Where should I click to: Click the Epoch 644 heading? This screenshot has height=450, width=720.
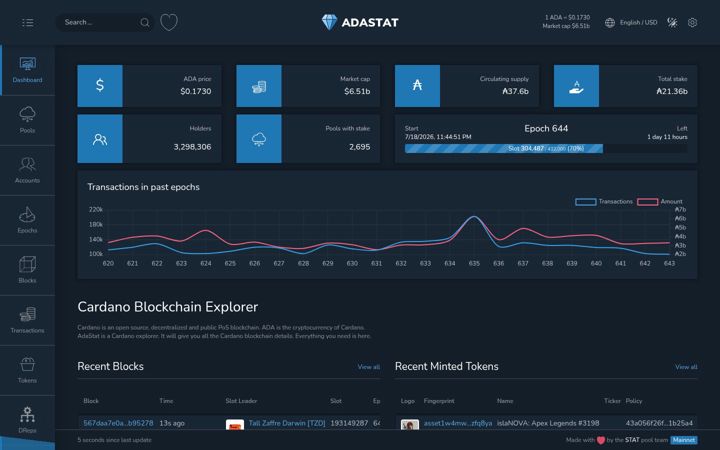(x=546, y=129)
